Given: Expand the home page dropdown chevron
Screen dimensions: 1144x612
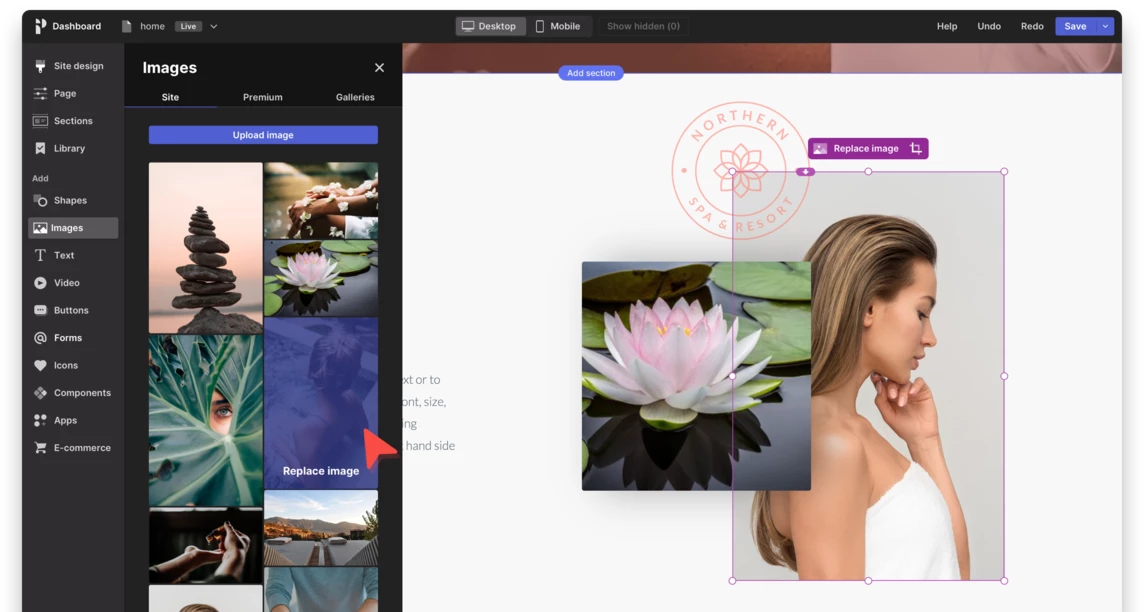Looking at the screenshot, I should pyautogui.click(x=214, y=26).
